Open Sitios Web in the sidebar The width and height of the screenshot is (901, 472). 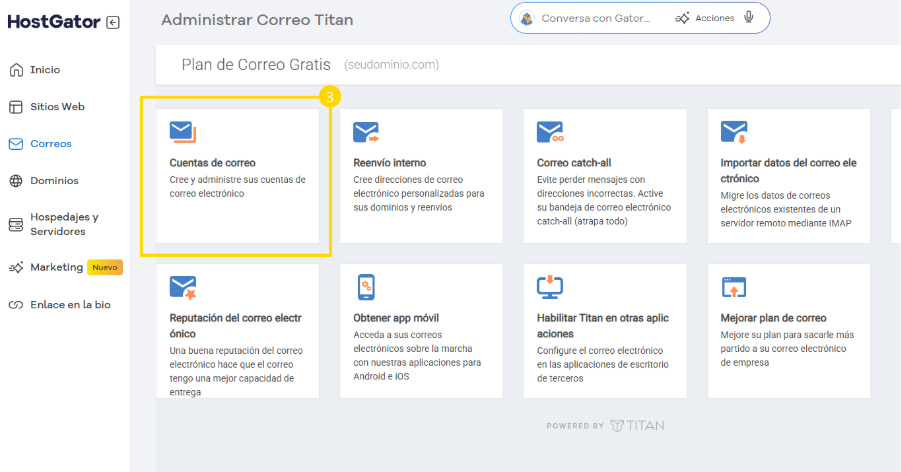pyautogui.click(x=57, y=106)
